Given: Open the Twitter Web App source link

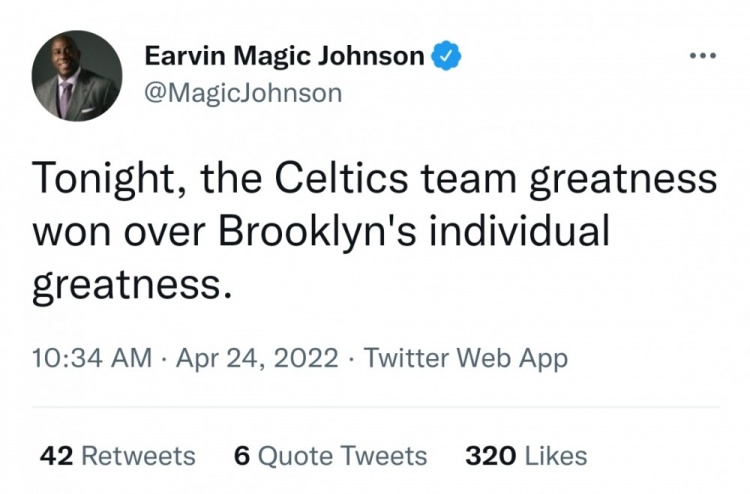Looking at the screenshot, I should pos(466,358).
